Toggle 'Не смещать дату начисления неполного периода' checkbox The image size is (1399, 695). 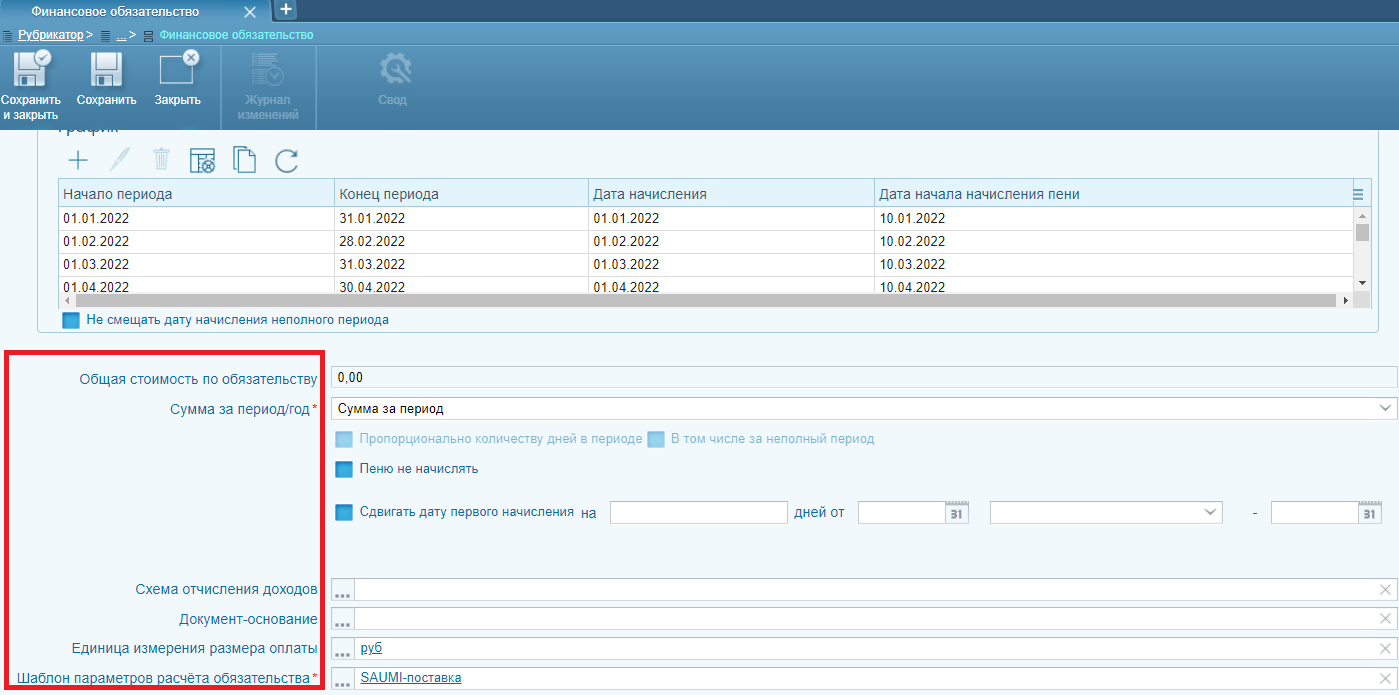71,321
